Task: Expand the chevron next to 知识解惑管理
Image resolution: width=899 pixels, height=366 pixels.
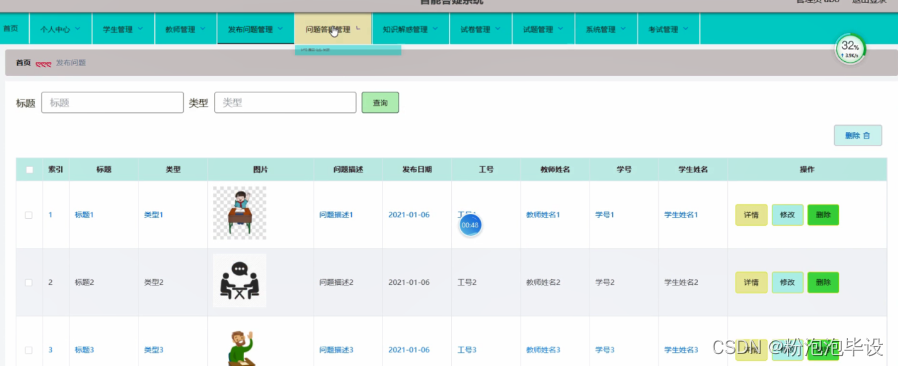Action: (x=435, y=29)
